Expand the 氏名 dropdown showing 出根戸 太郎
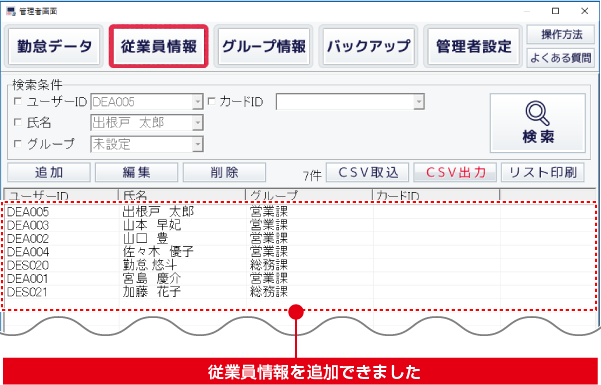Viewport: 601px width, 385px height. coord(197,123)
